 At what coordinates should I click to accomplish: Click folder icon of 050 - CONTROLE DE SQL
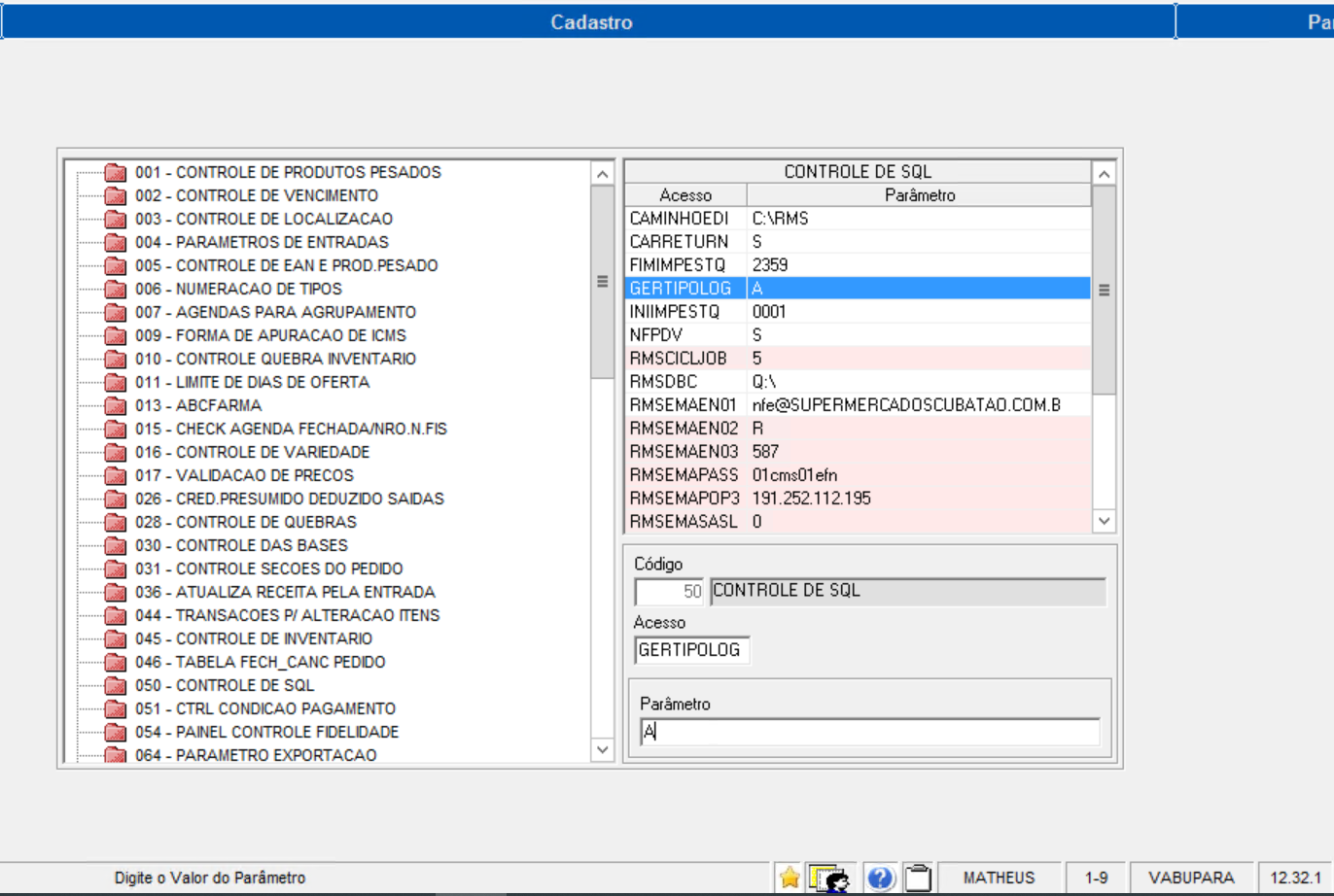point(116,686)
